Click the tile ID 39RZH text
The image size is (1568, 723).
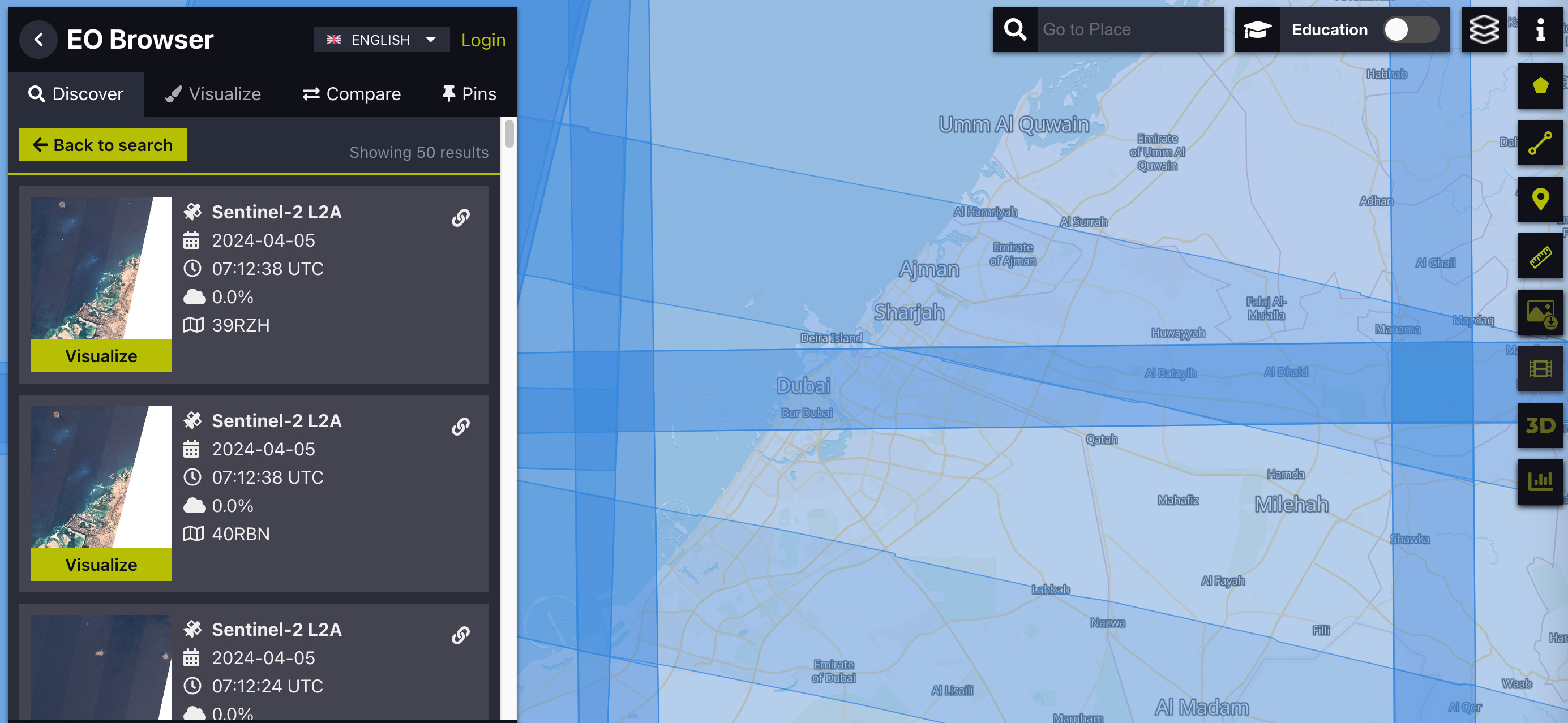(241, 325)
